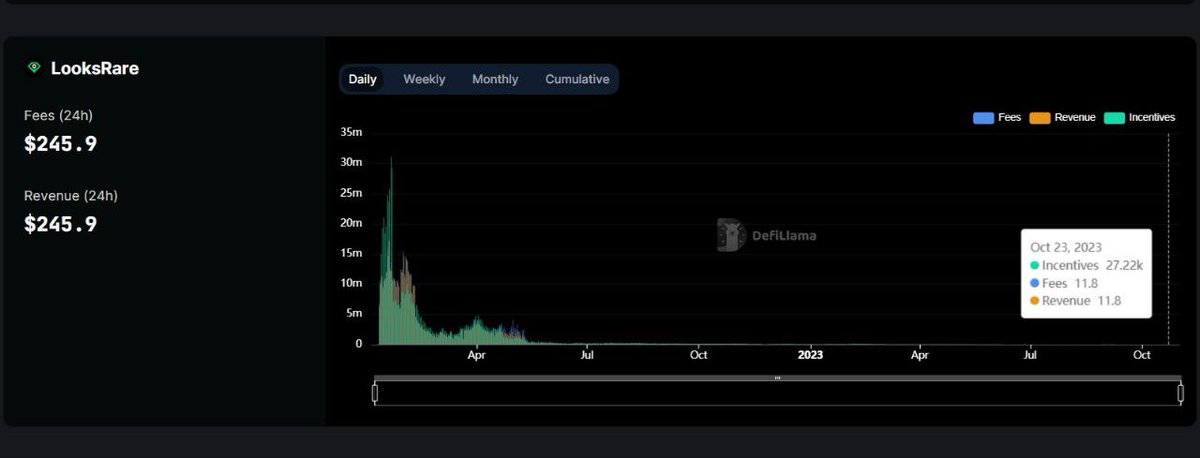The width and height of the screenshot is (1200, 458).
Task: Toggle the Incentives legend series
Action: click(x=1139, y=118)
